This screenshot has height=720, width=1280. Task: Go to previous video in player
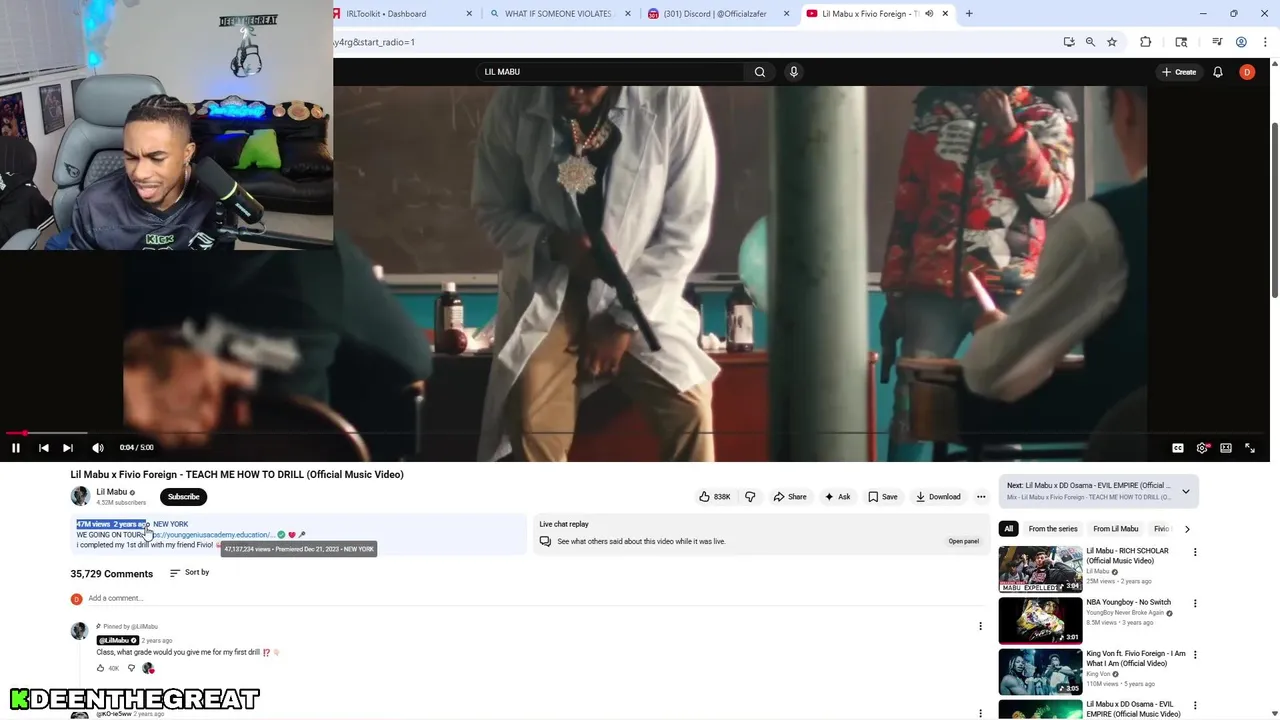coord(44,448)
